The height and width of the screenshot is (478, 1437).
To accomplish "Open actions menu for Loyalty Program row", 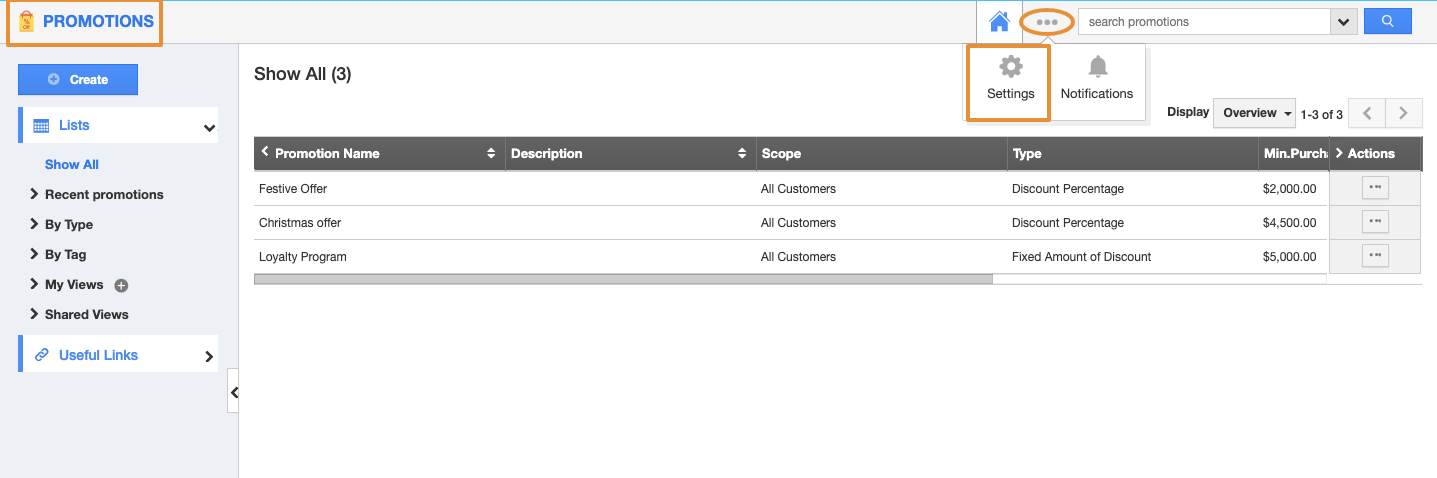I will 1375,256.
